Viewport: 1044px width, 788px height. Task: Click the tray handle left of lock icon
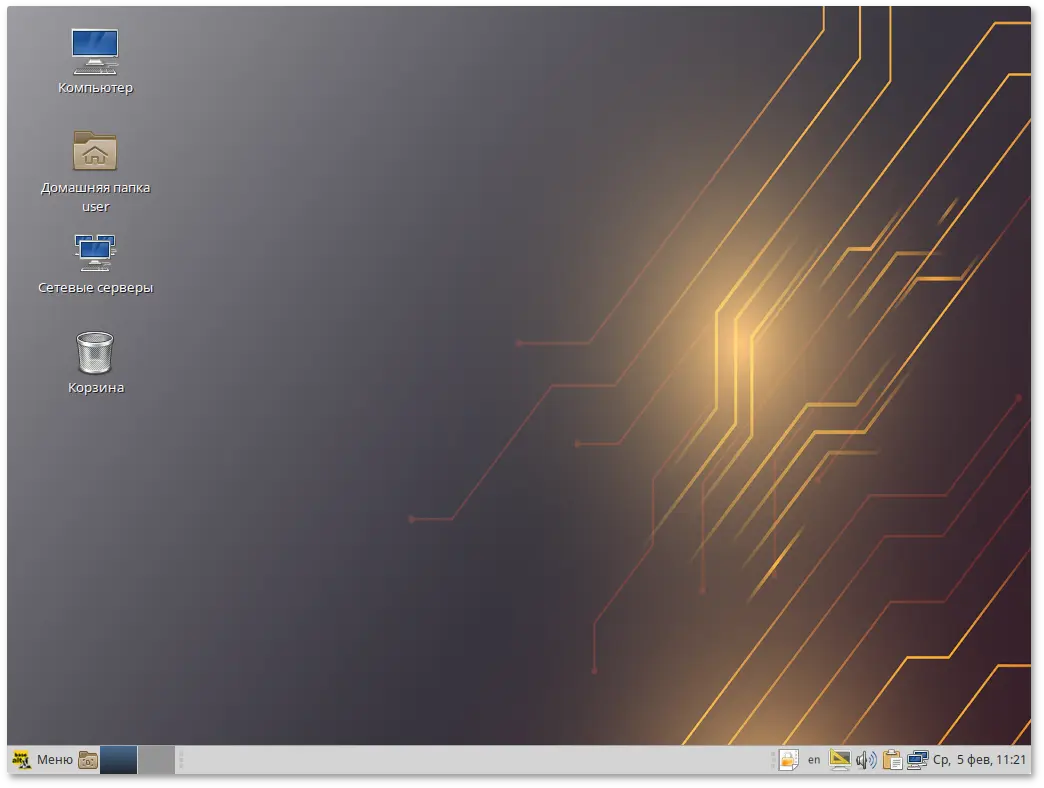[773, 760]
